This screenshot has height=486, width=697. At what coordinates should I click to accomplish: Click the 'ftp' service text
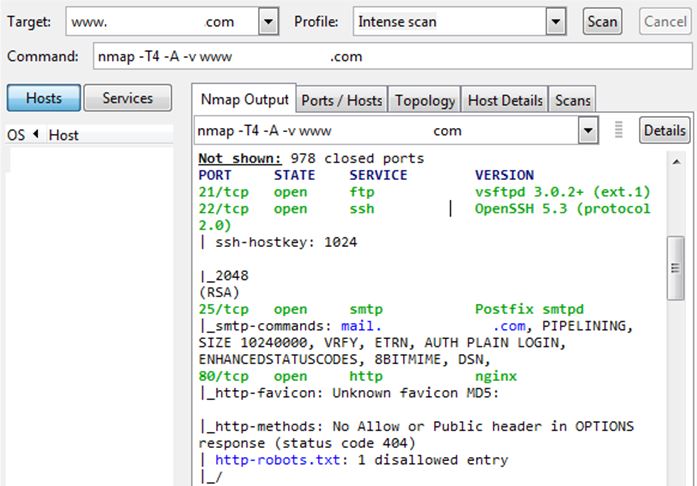362,192
